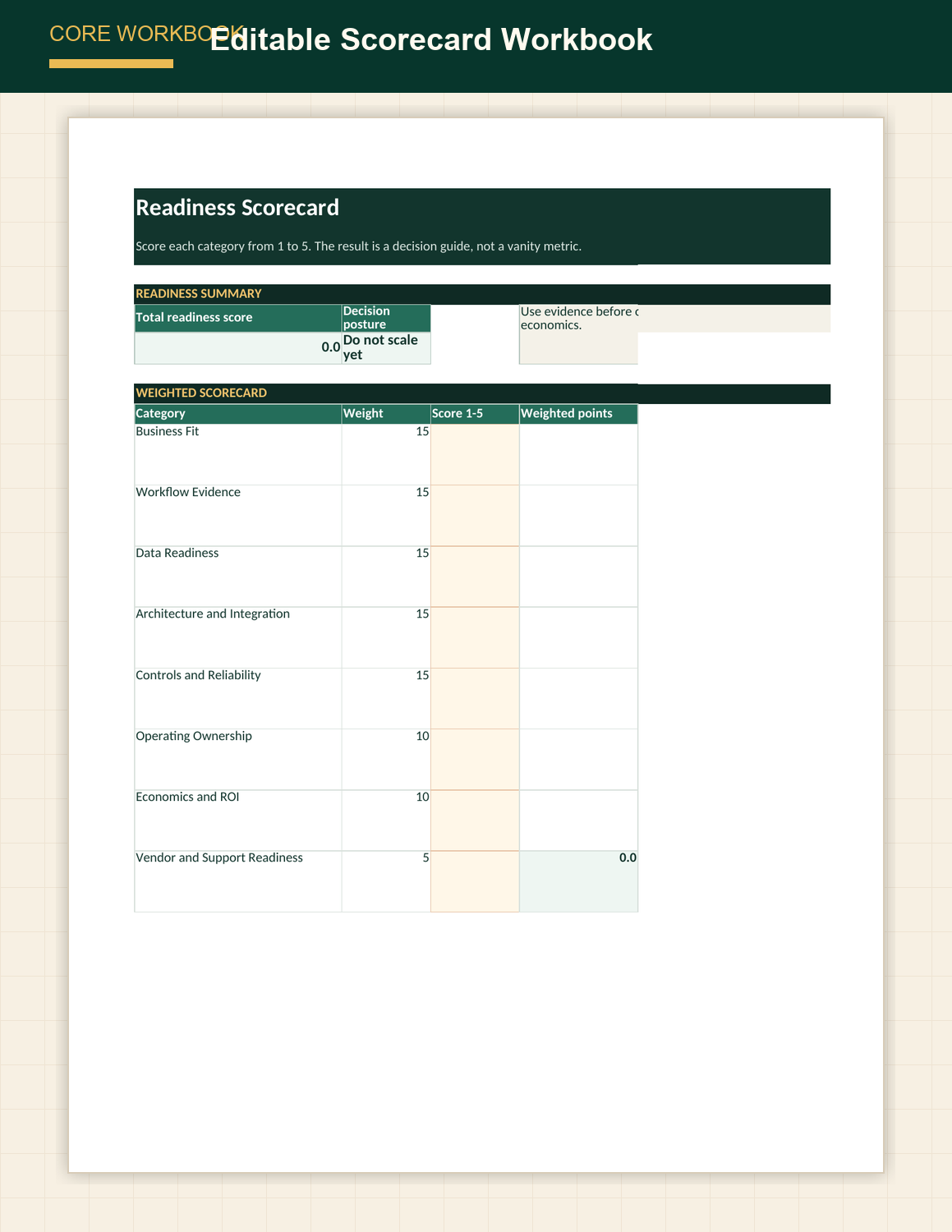Click the Data Readiness score input cell
The image size is (952, 1232).
pos(475,577)
